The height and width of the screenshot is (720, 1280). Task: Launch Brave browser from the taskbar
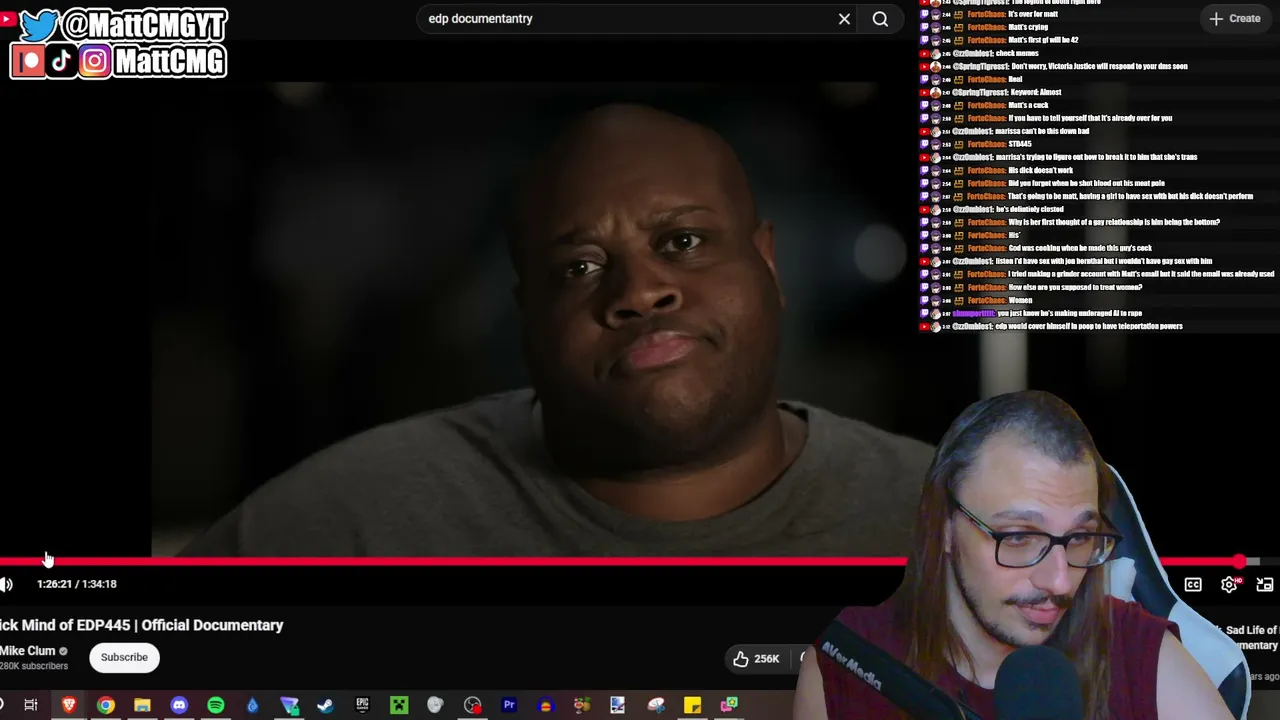tap(69, 705)
